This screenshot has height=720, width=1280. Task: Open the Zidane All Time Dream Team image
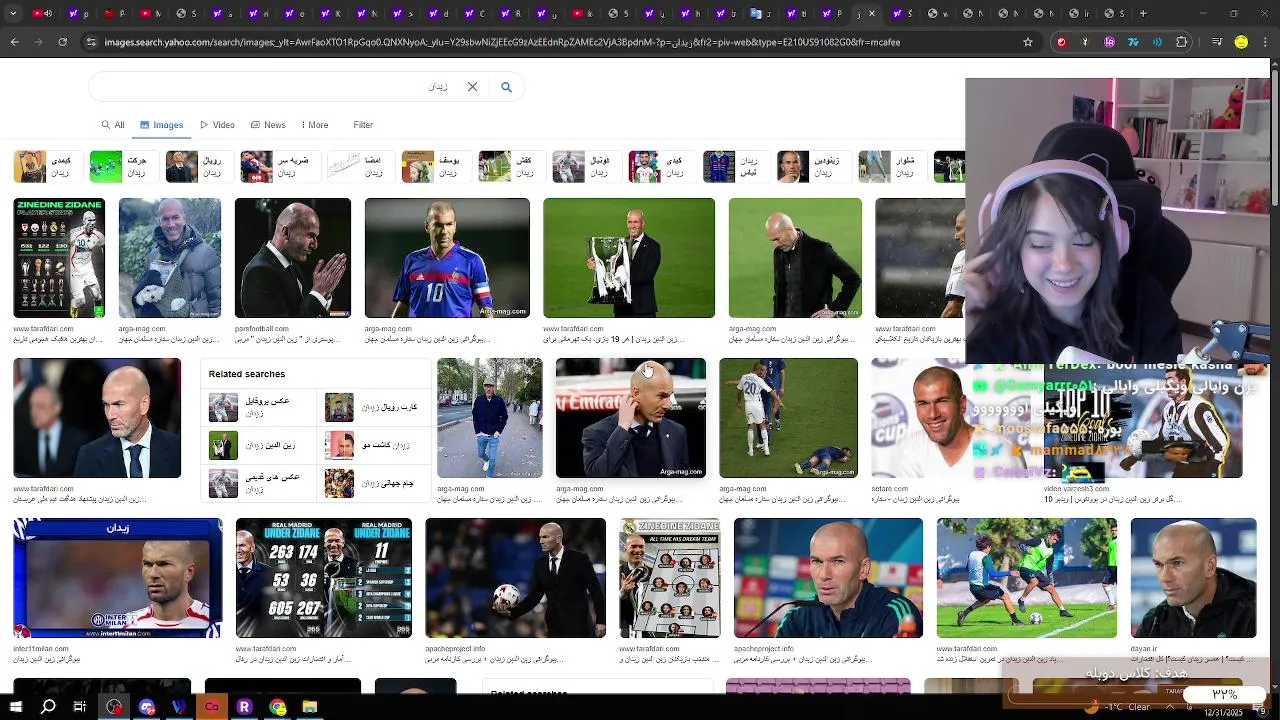(x=670, y=578)
